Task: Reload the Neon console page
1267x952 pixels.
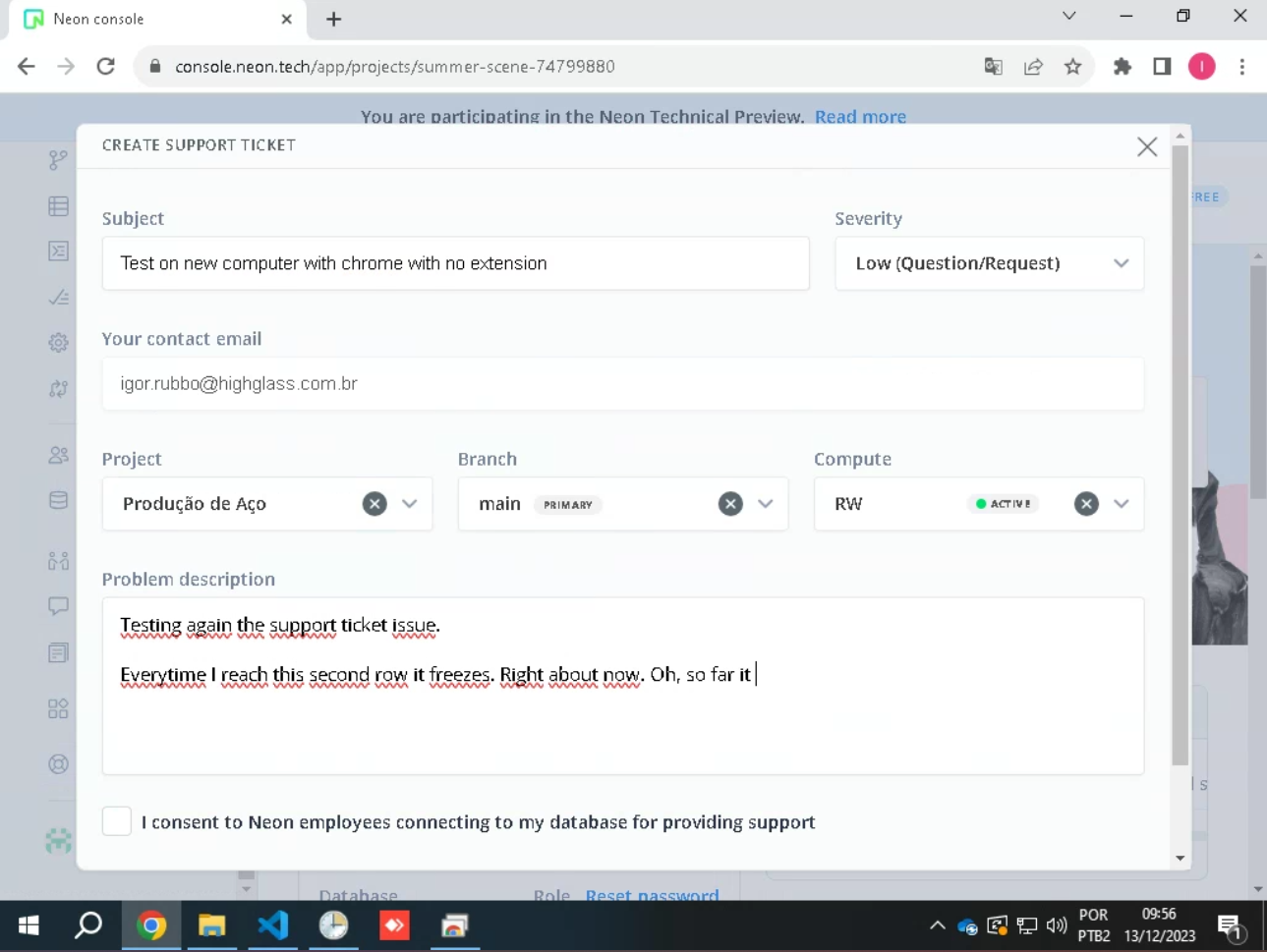Action: [106, 67]
